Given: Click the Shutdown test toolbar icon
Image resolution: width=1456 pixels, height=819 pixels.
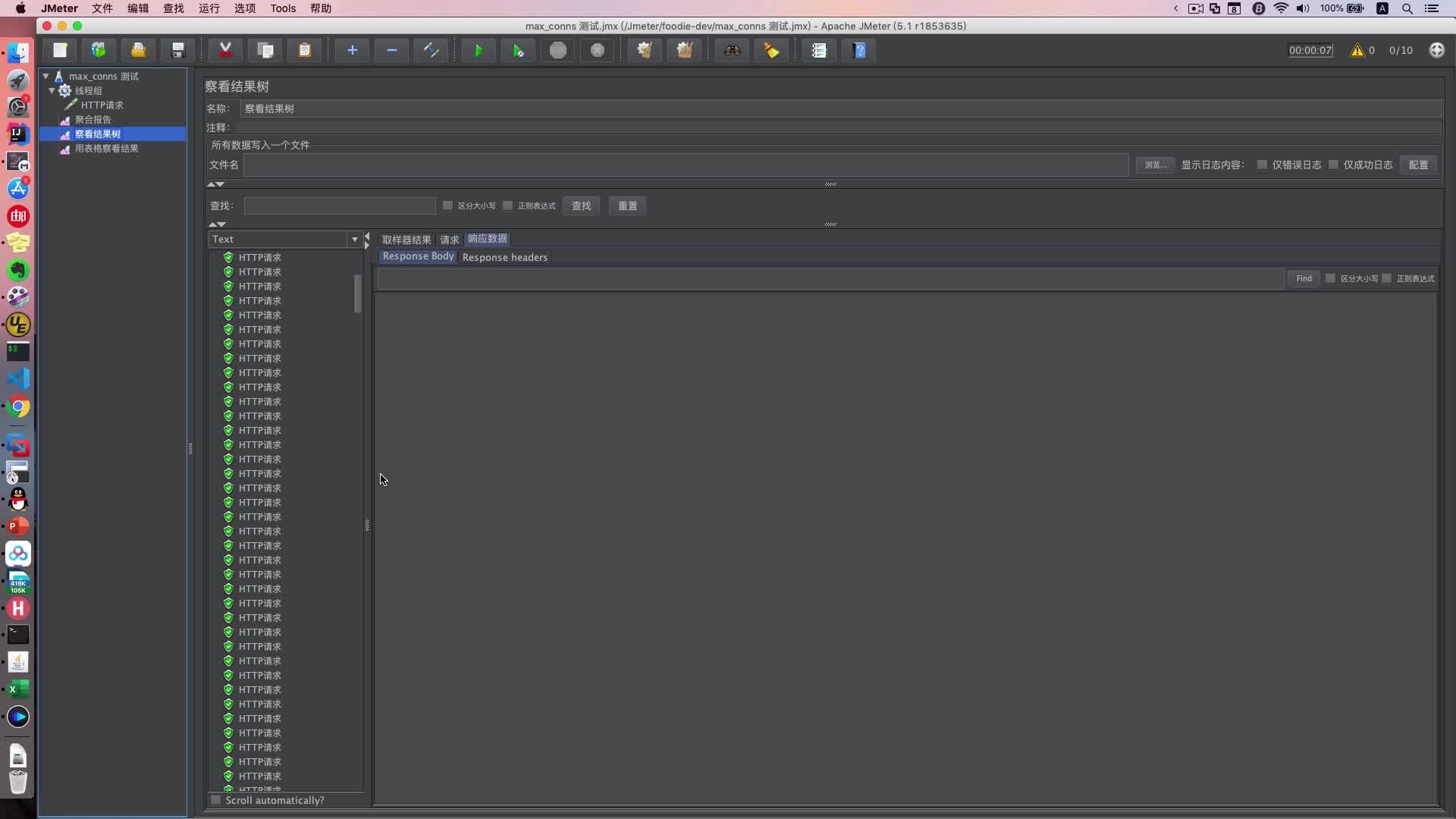Looking at the screenshot, I should point(598,50).
